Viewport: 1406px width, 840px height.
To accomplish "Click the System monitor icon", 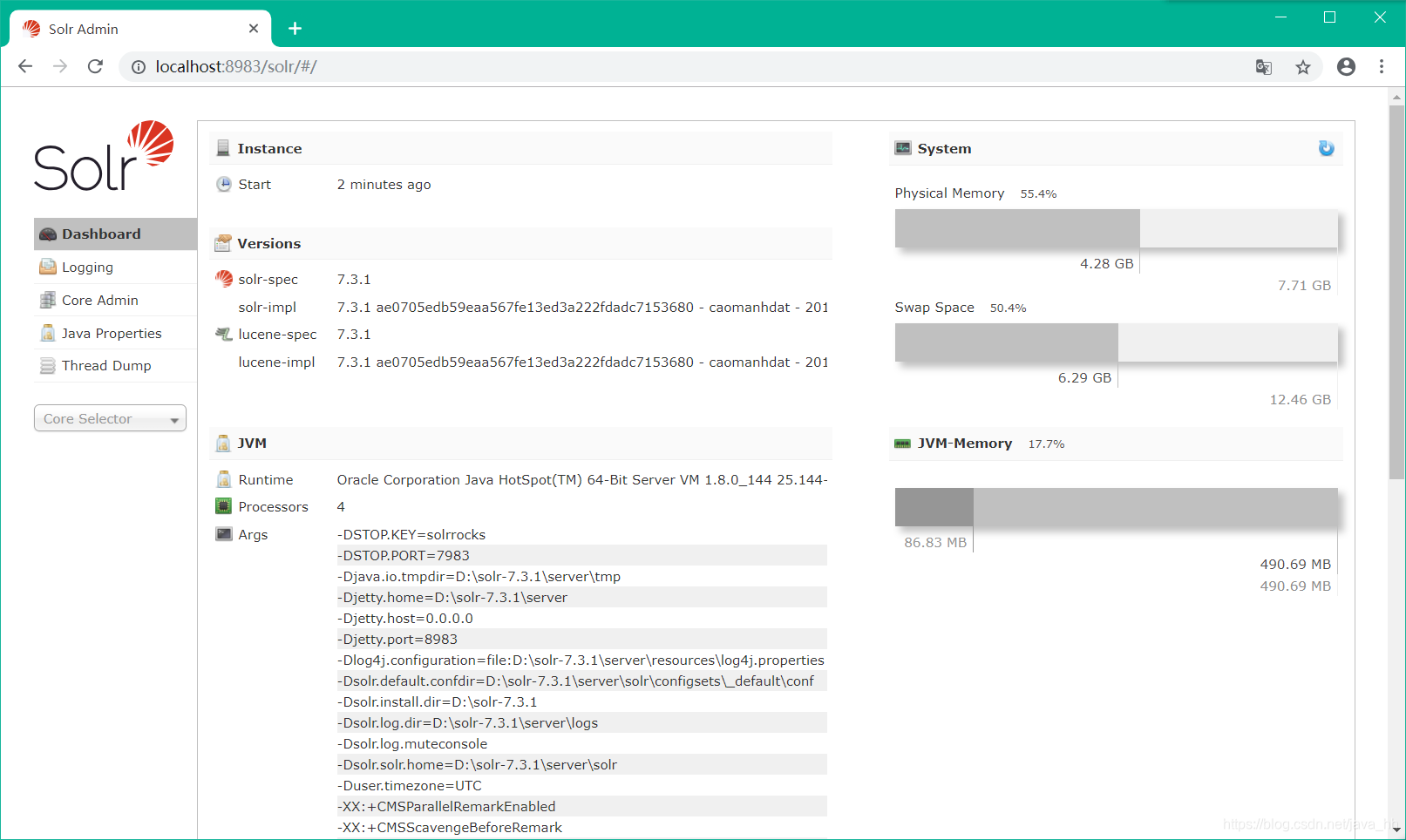I will pyautogui.click(x=903, y=148).
